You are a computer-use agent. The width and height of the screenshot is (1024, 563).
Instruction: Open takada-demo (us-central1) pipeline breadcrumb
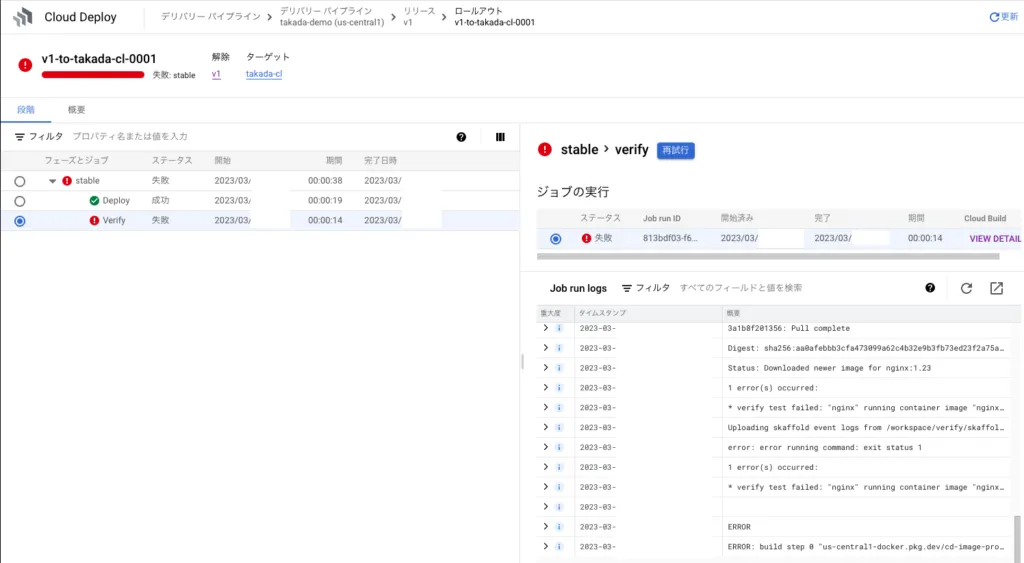[x=332, y=16]
